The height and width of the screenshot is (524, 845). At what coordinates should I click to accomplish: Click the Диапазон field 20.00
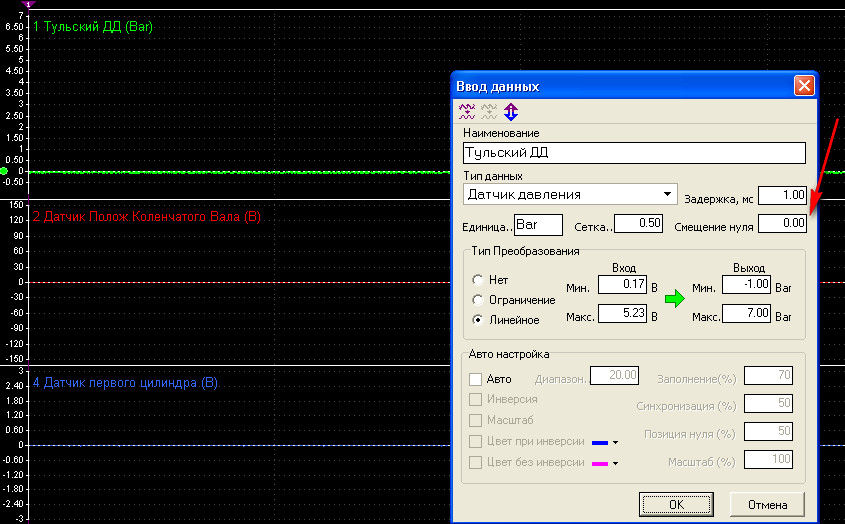coord(614,375)
